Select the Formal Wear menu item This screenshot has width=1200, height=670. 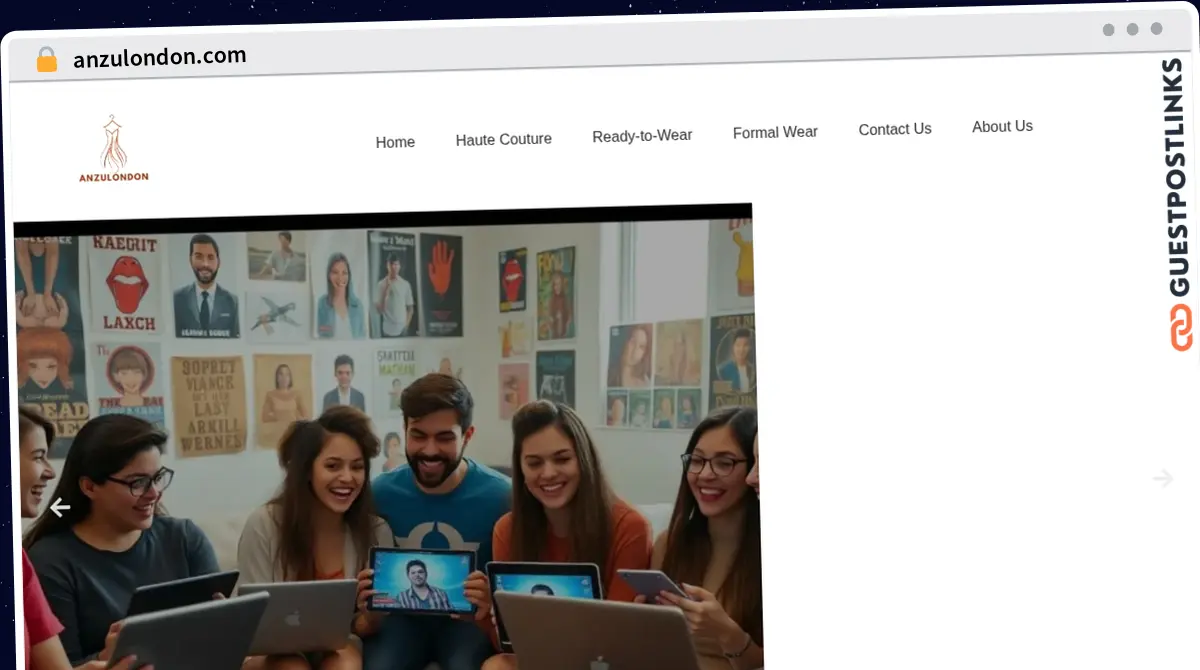point(775,132)
